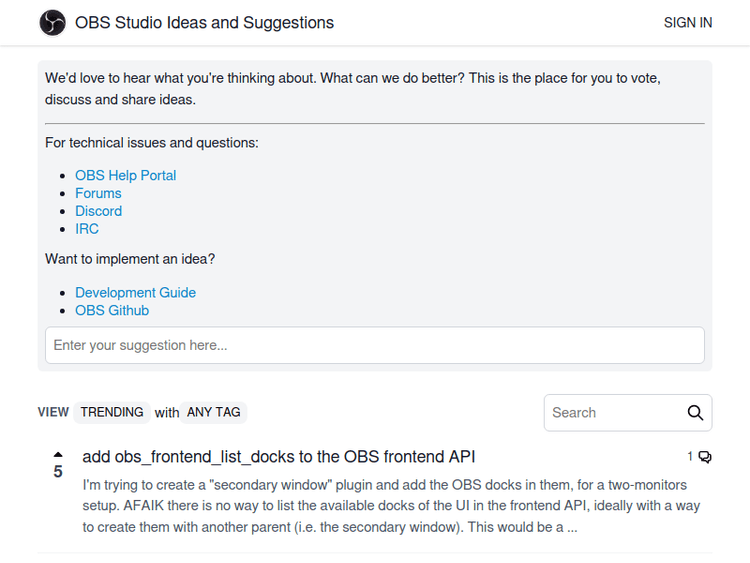Open the OBS Github link

click(x=112, y=311)
